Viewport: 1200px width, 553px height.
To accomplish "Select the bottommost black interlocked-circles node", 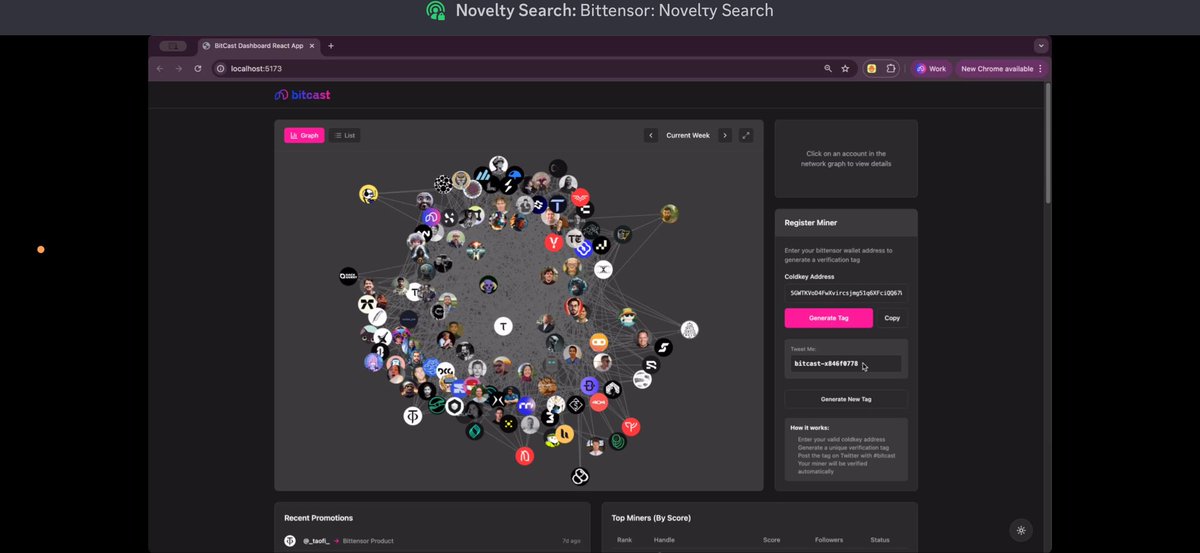I will (579, 477).
